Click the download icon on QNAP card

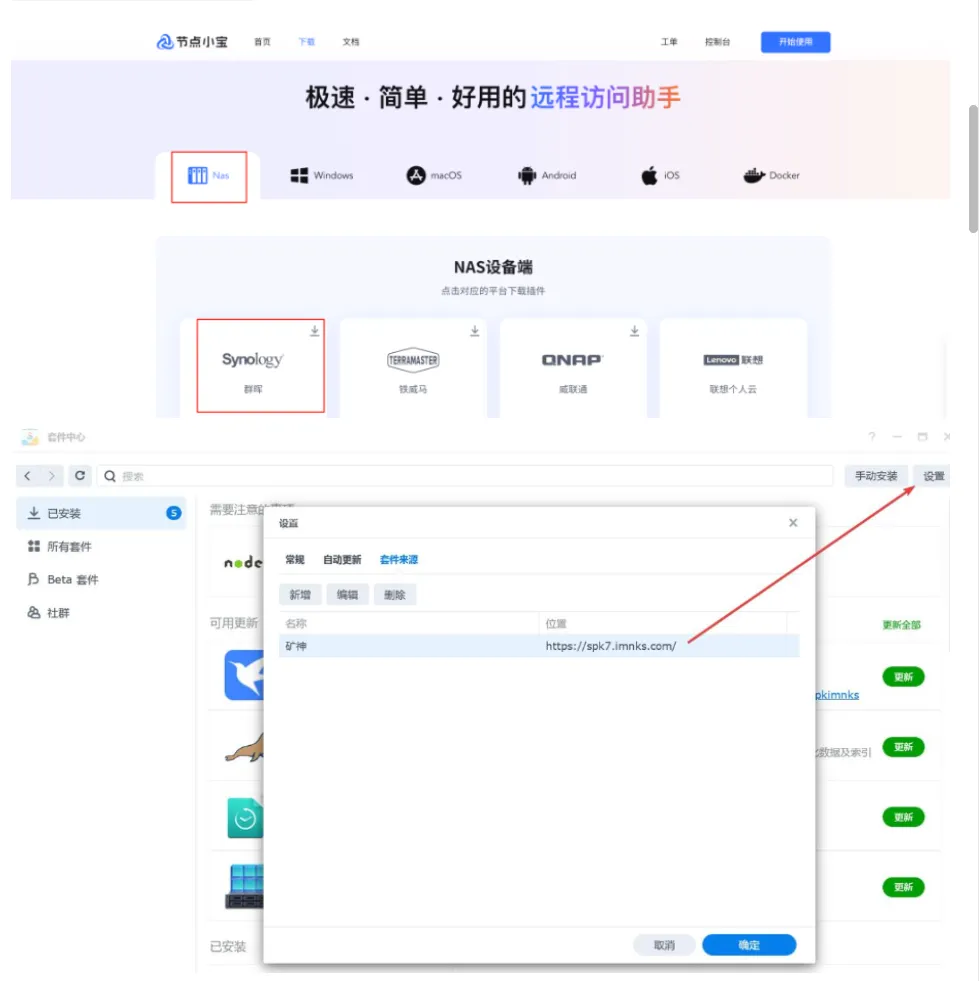pyautogui.click(x=634, y=331)
